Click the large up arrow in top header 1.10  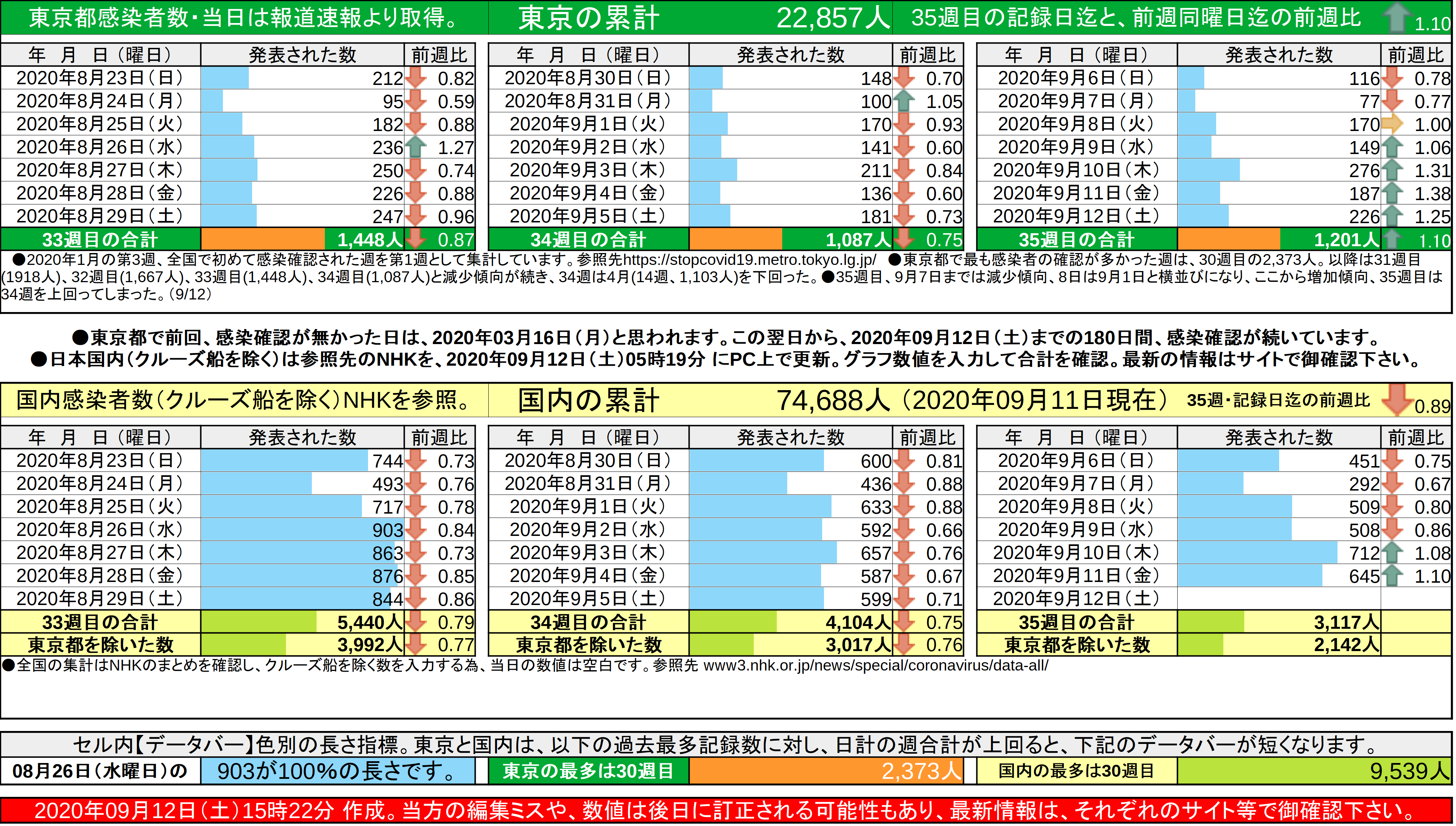[x=1398, y=18]
